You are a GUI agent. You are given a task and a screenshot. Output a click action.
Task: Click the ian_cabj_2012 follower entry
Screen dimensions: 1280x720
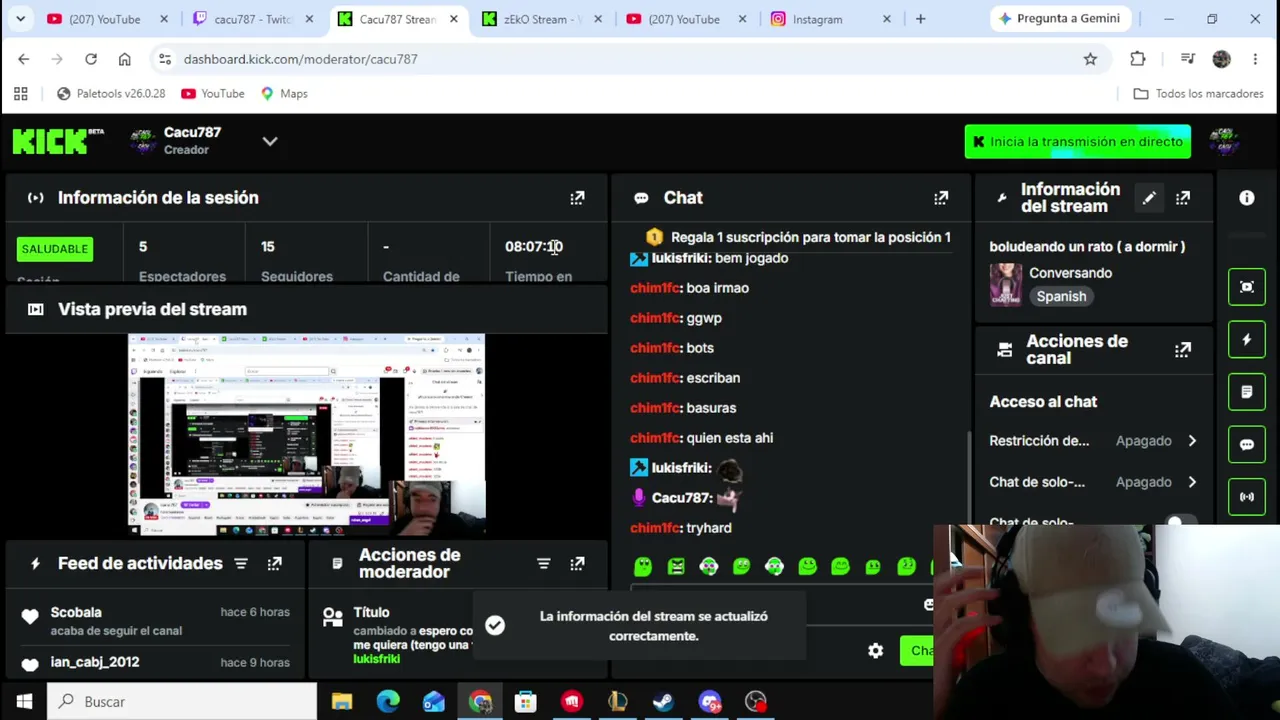tap(155, 663)
